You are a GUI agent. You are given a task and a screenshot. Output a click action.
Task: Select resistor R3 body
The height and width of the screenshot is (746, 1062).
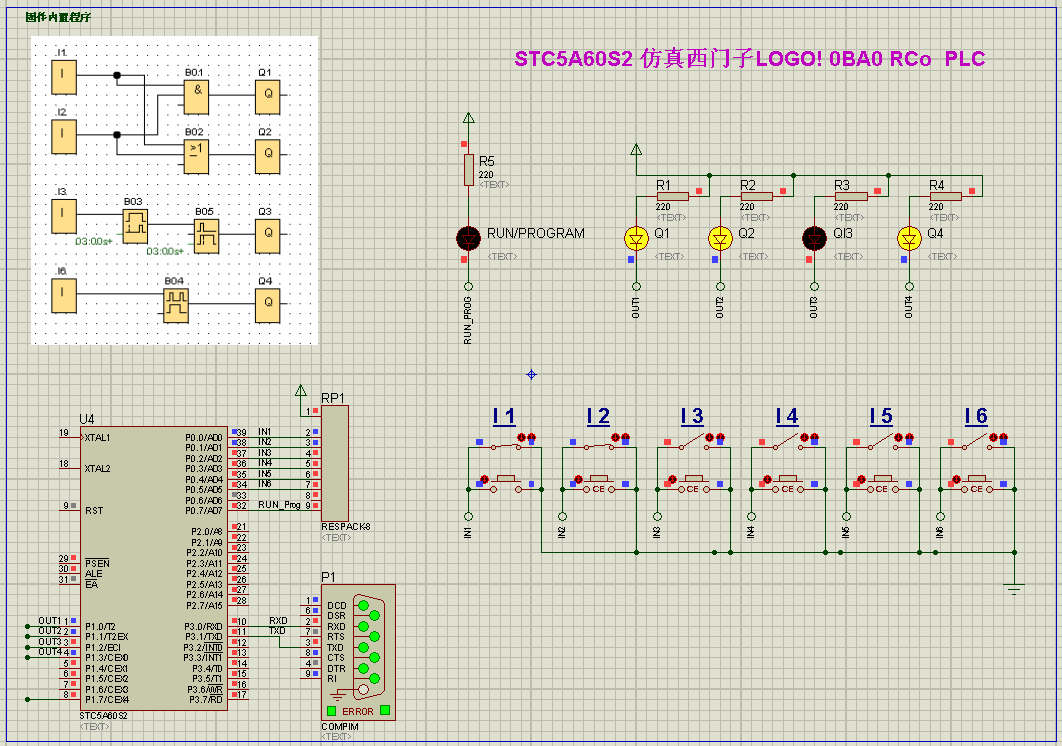(851, 196)
